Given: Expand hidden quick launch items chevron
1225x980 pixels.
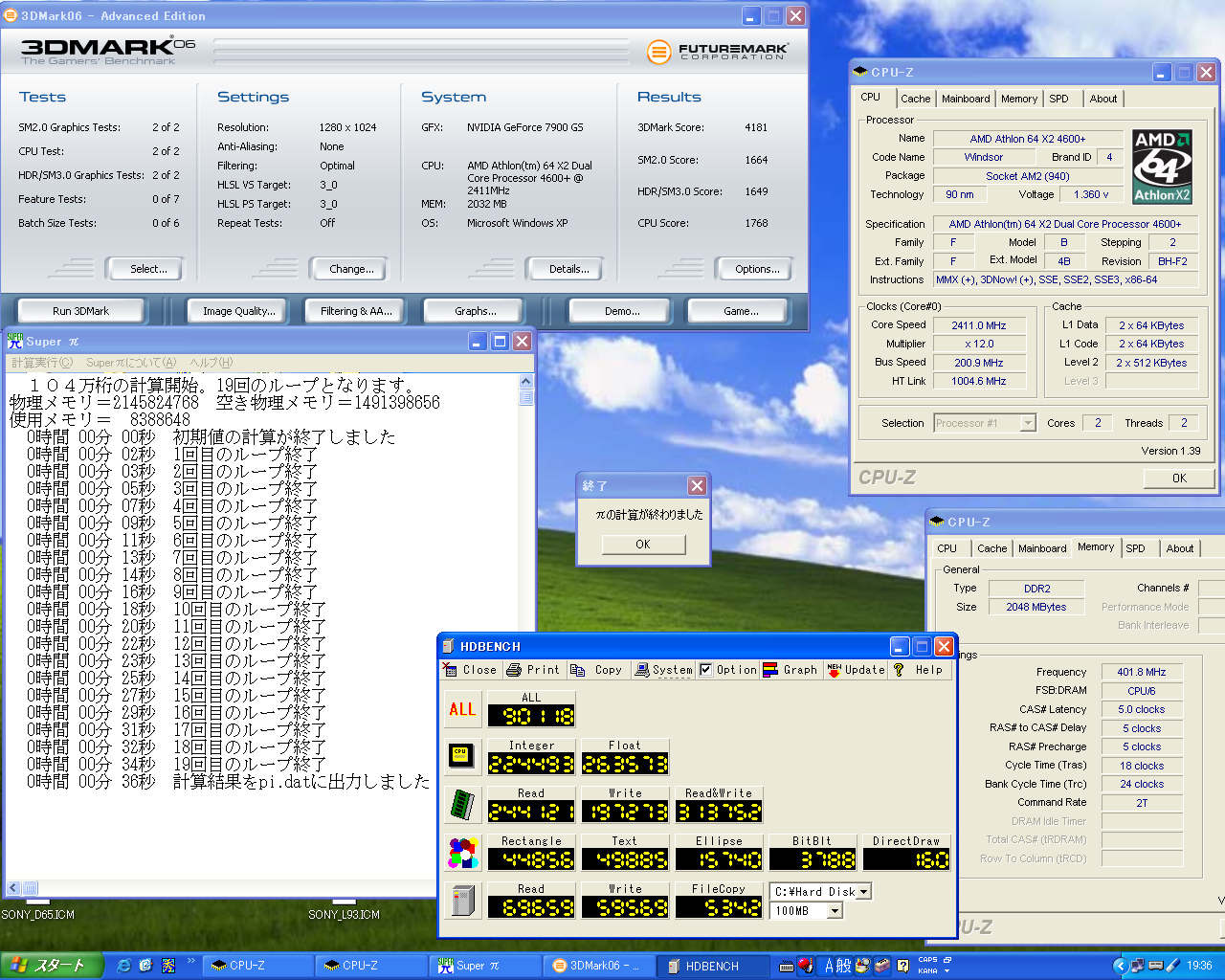Looking at the screenshot, I should [191, 961].
